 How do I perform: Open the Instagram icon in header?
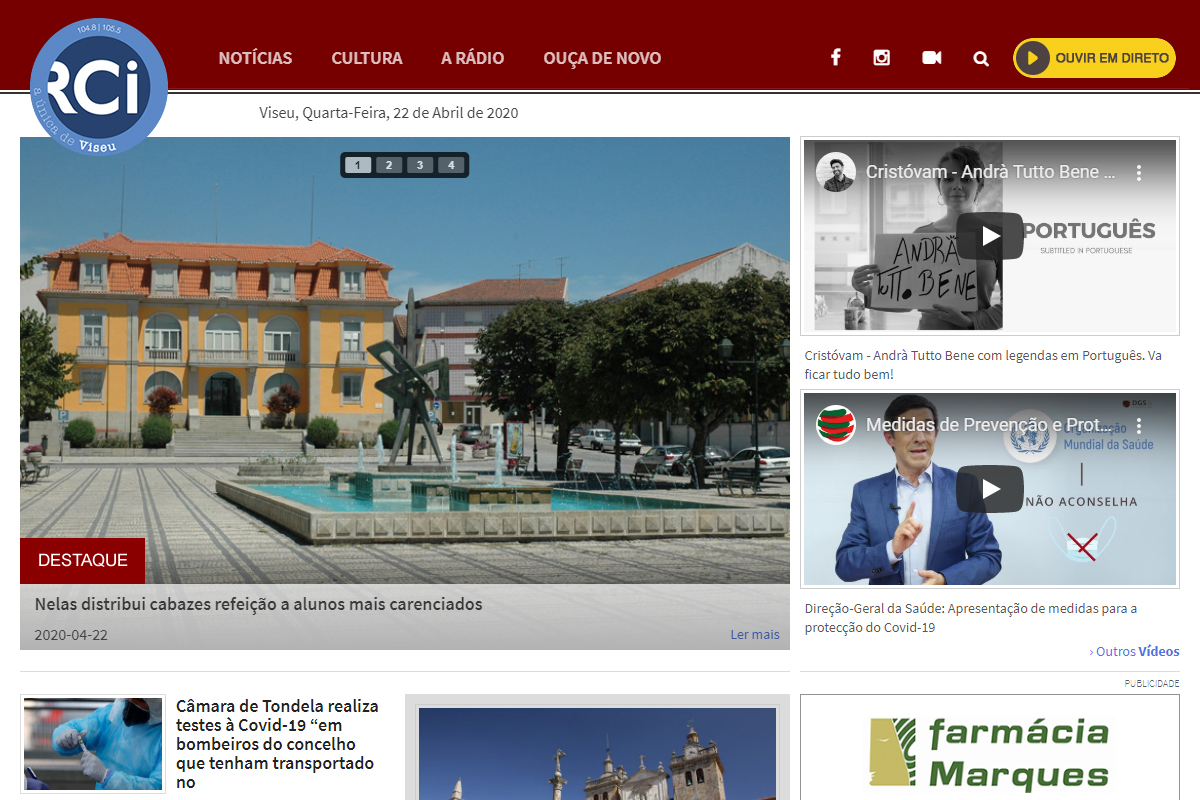(881, 58)
